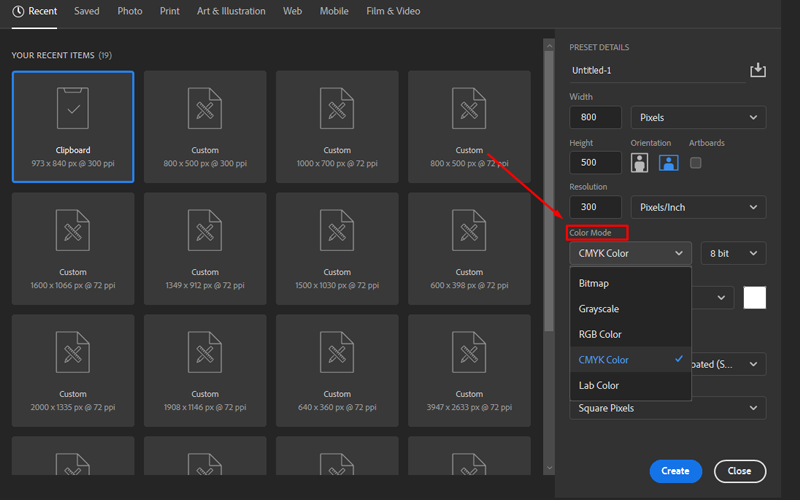Choose Bitmap from color mode list
The height and width of the screenshot is (500, 800).
[630, 283]
